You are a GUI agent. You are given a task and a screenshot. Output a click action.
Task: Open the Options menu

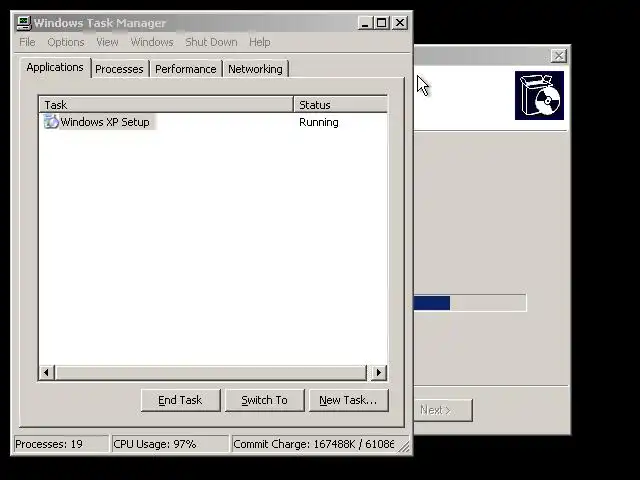[x=66, y=42]
